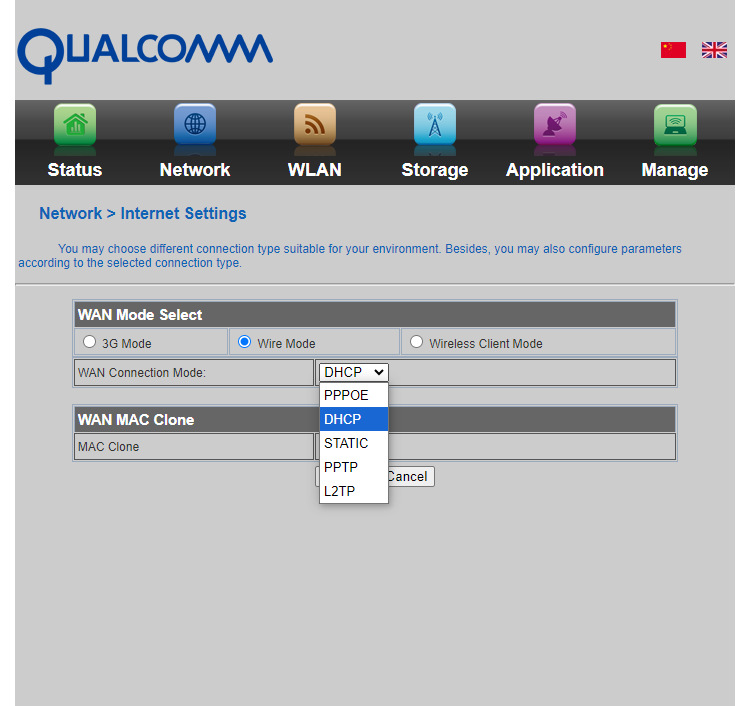The image size is (743, 706).
Task: Switch language with the UK flag
Action: click(714, 50)
